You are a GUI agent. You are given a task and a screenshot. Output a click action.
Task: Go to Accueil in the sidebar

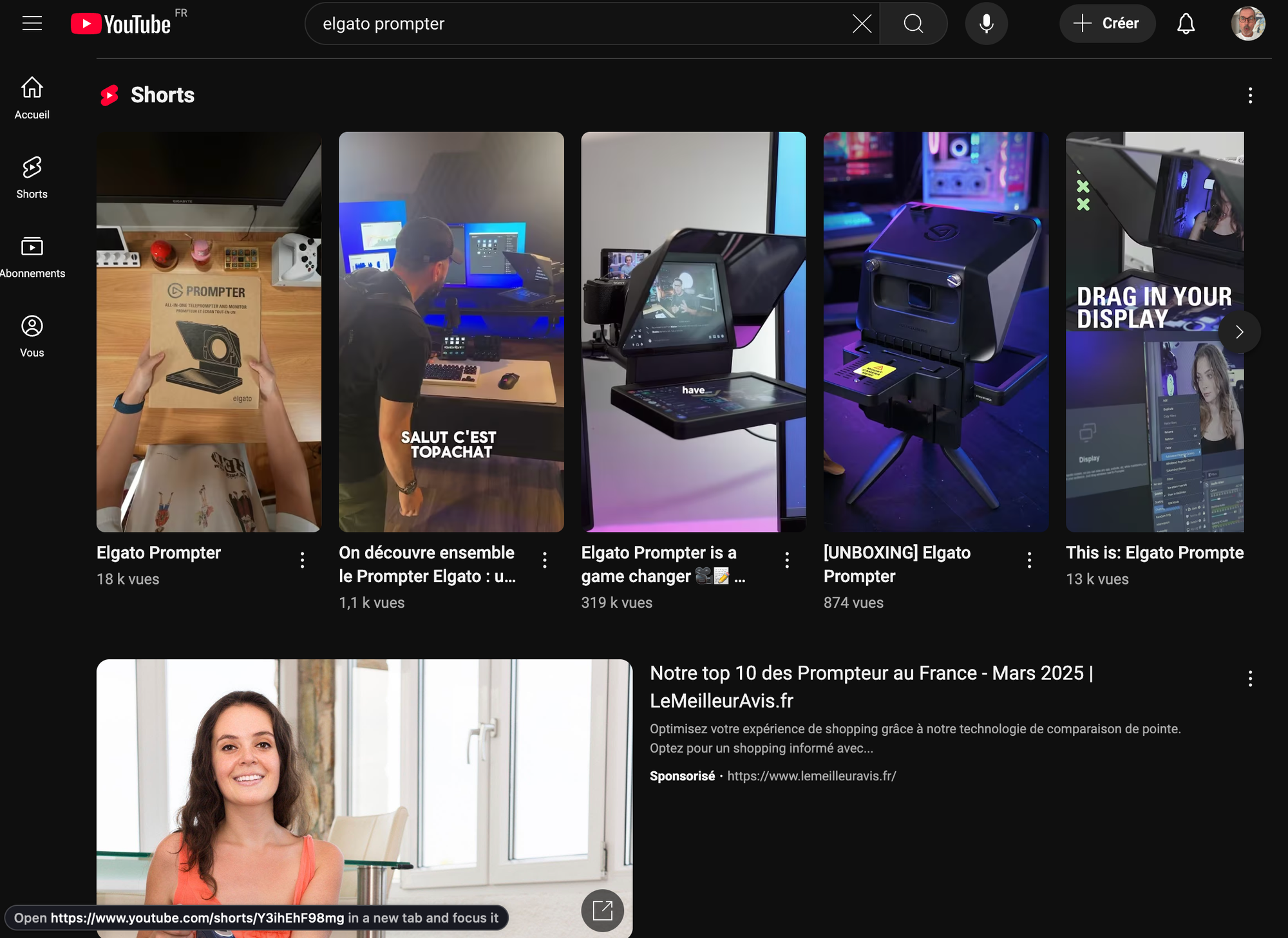pos(32,98)
